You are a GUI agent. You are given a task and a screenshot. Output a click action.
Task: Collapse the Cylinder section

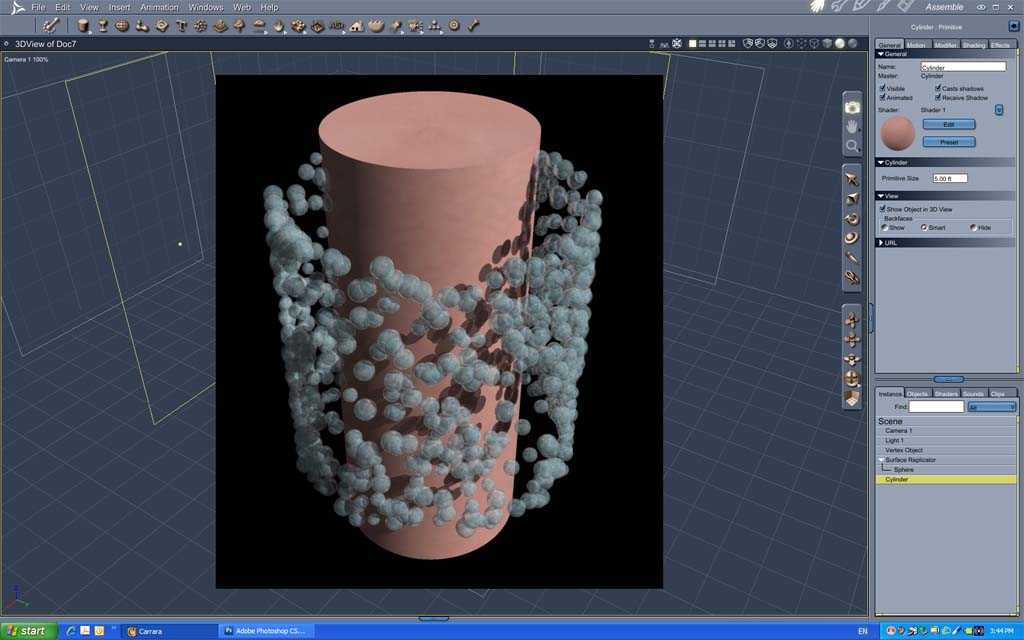(x=880, y=163)
